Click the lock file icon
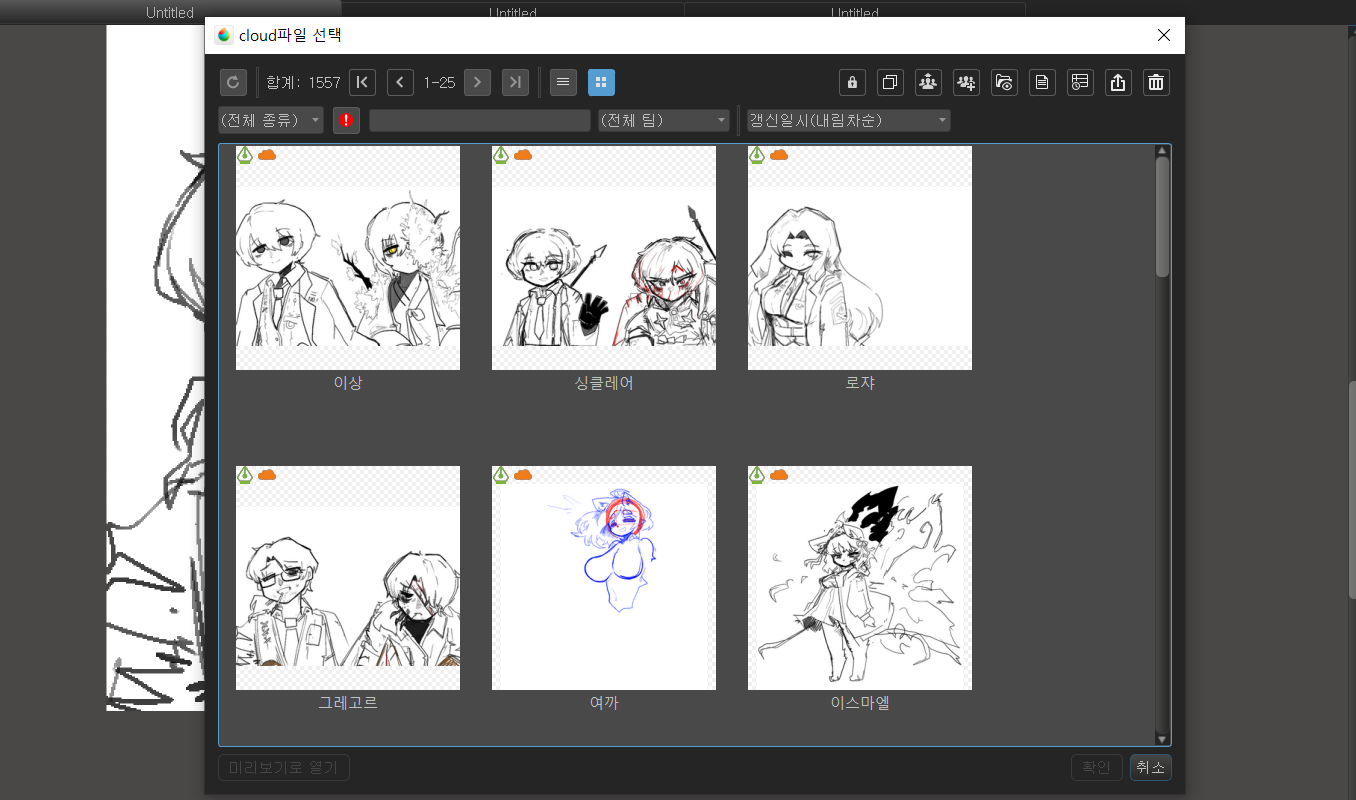 pos(852,82)
